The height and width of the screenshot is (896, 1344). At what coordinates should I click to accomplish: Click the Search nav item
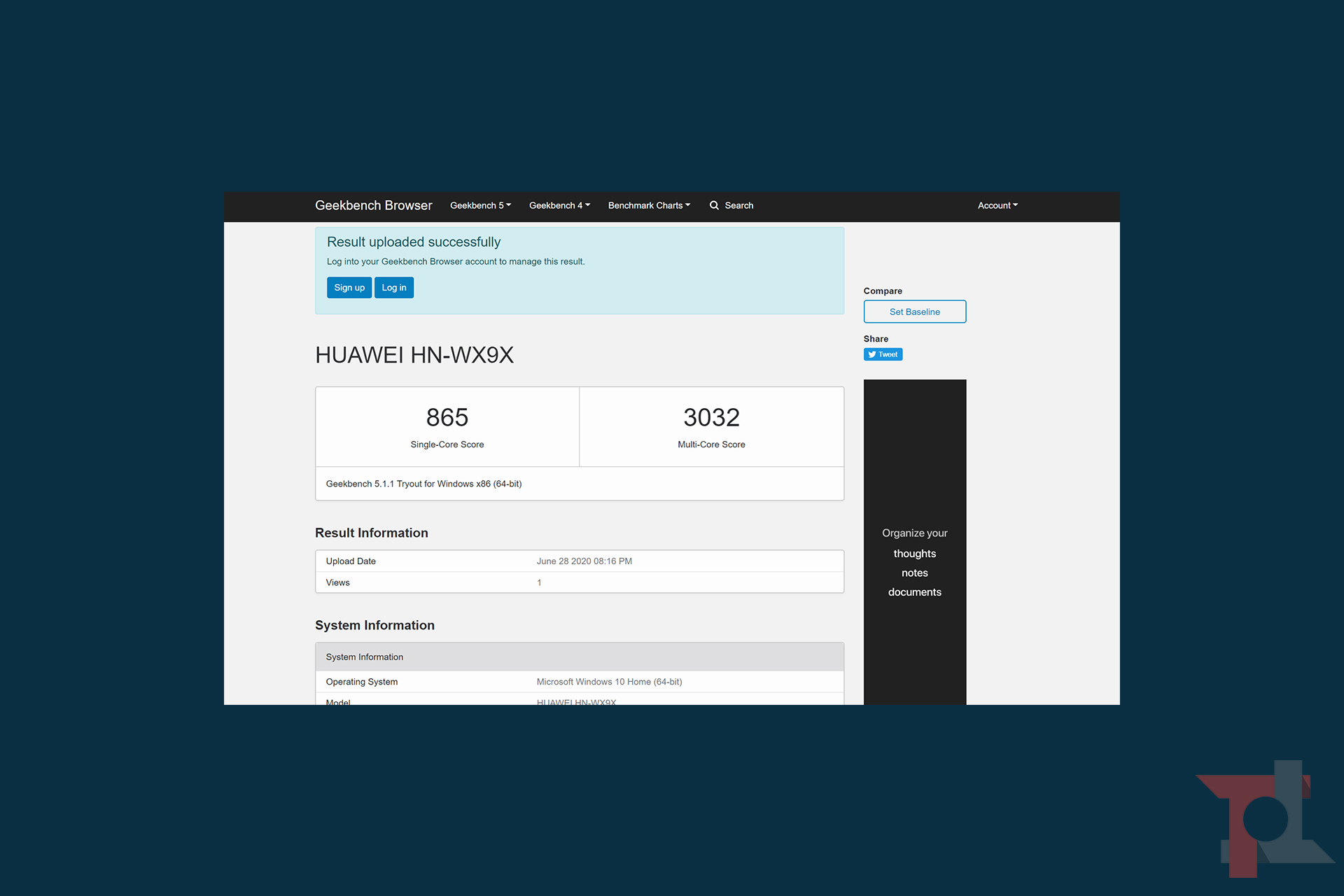pos(738,205)
